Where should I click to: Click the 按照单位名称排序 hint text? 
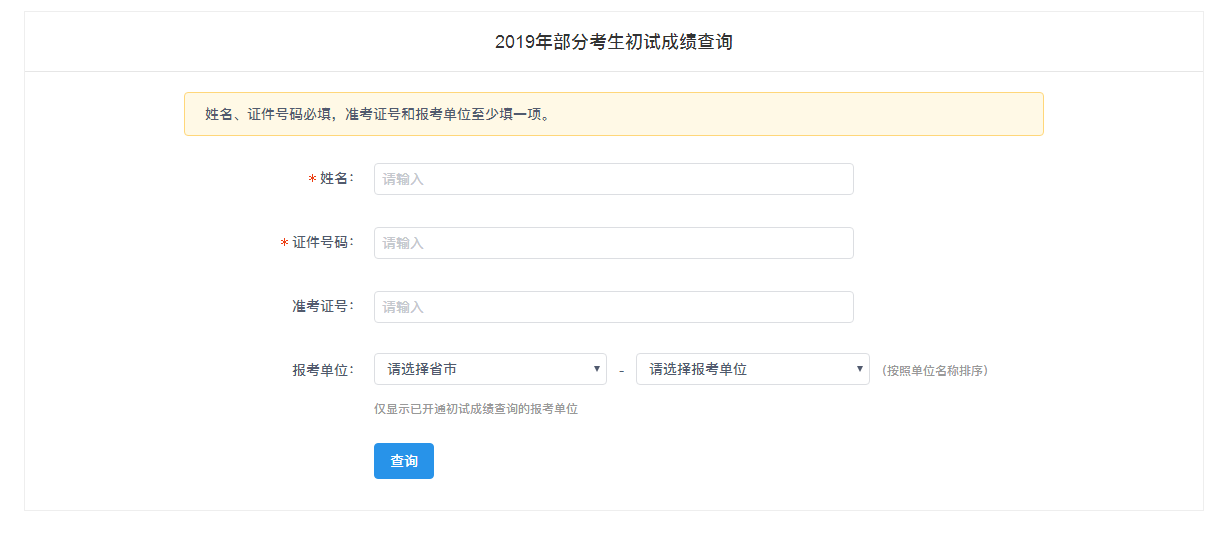935,370
